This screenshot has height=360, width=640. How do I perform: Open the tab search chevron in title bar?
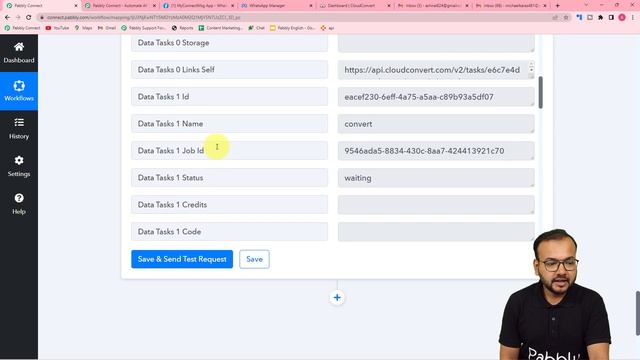tap(587, 5)
